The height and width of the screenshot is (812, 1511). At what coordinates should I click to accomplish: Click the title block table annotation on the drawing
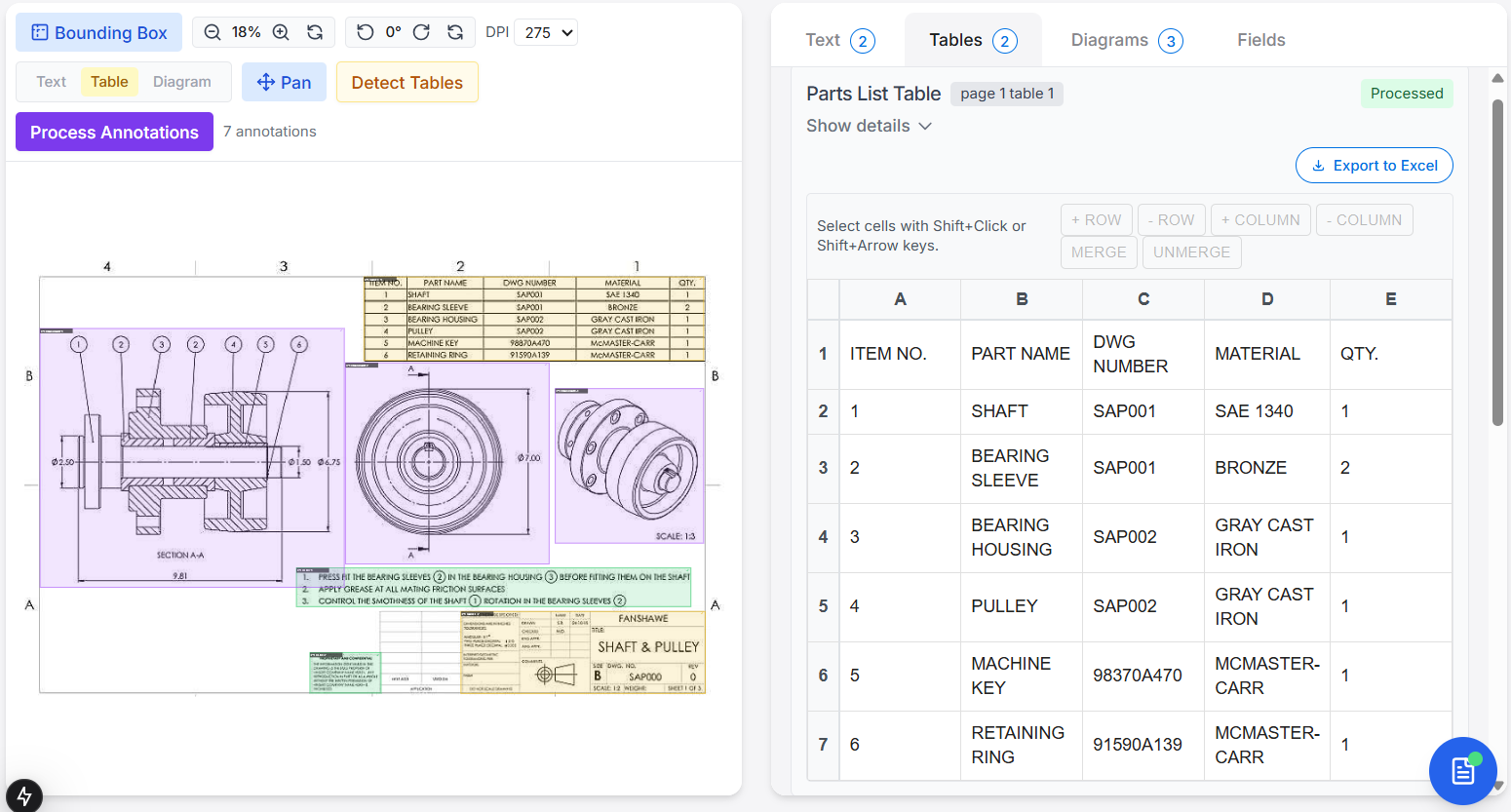coord(583,652)
